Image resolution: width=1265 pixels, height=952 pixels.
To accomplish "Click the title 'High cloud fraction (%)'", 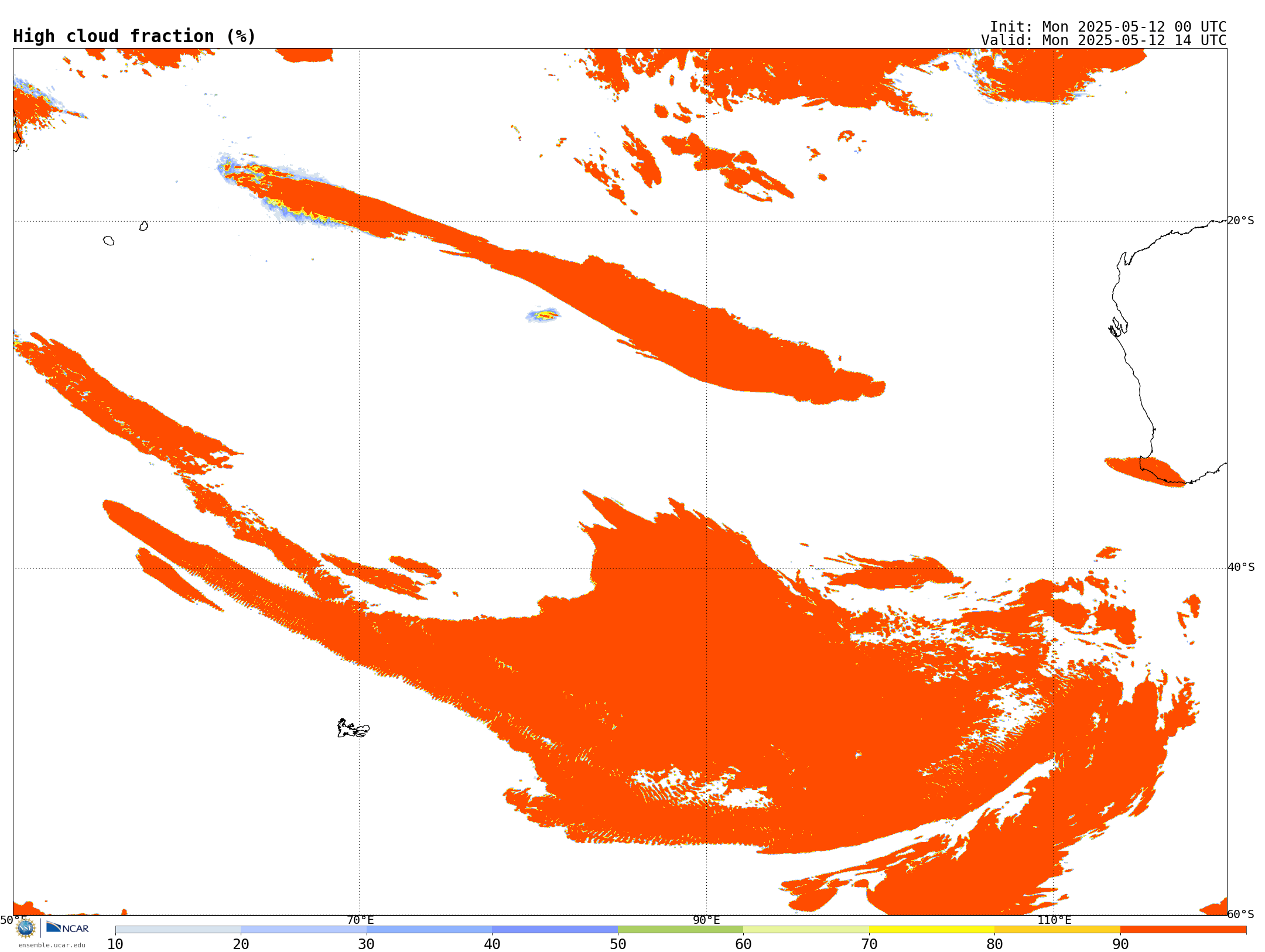I will pos(134,36).
